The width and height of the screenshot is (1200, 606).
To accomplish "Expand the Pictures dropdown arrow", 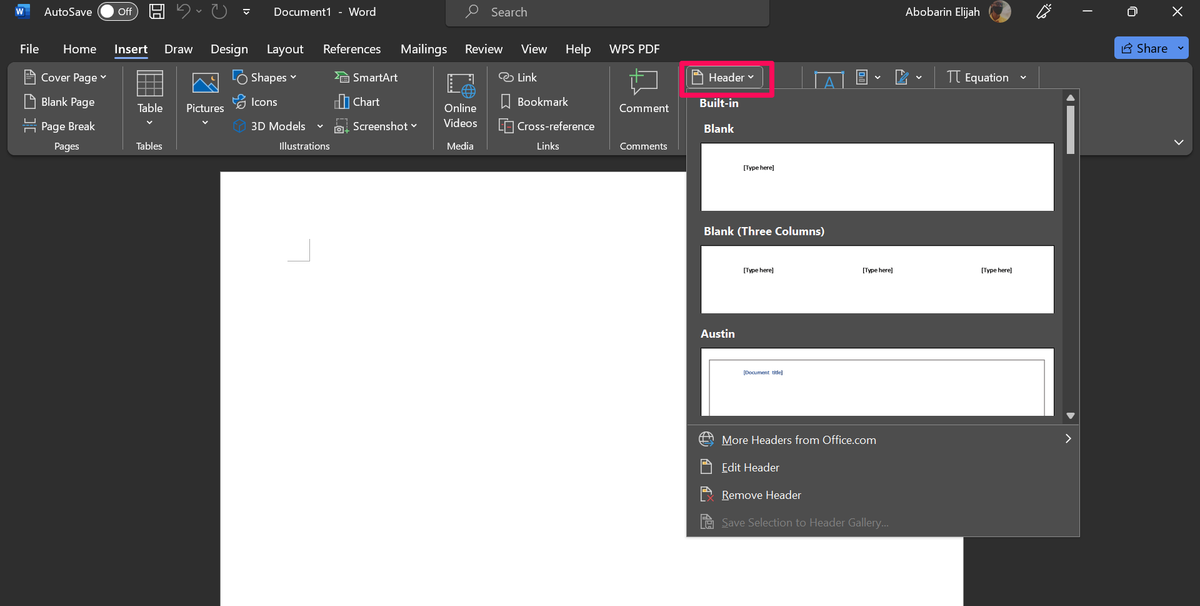I will pyautogui.click(x=205, y=123).
